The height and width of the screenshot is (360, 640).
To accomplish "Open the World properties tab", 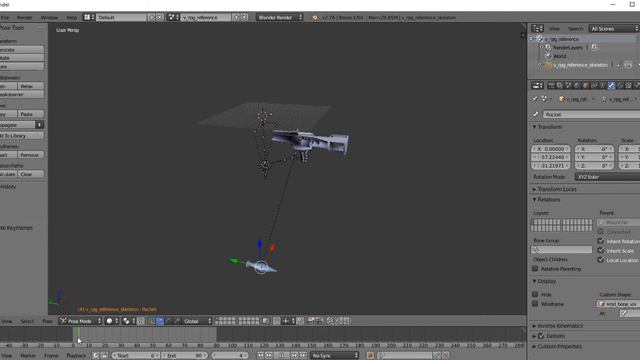I will click(576, 85).
